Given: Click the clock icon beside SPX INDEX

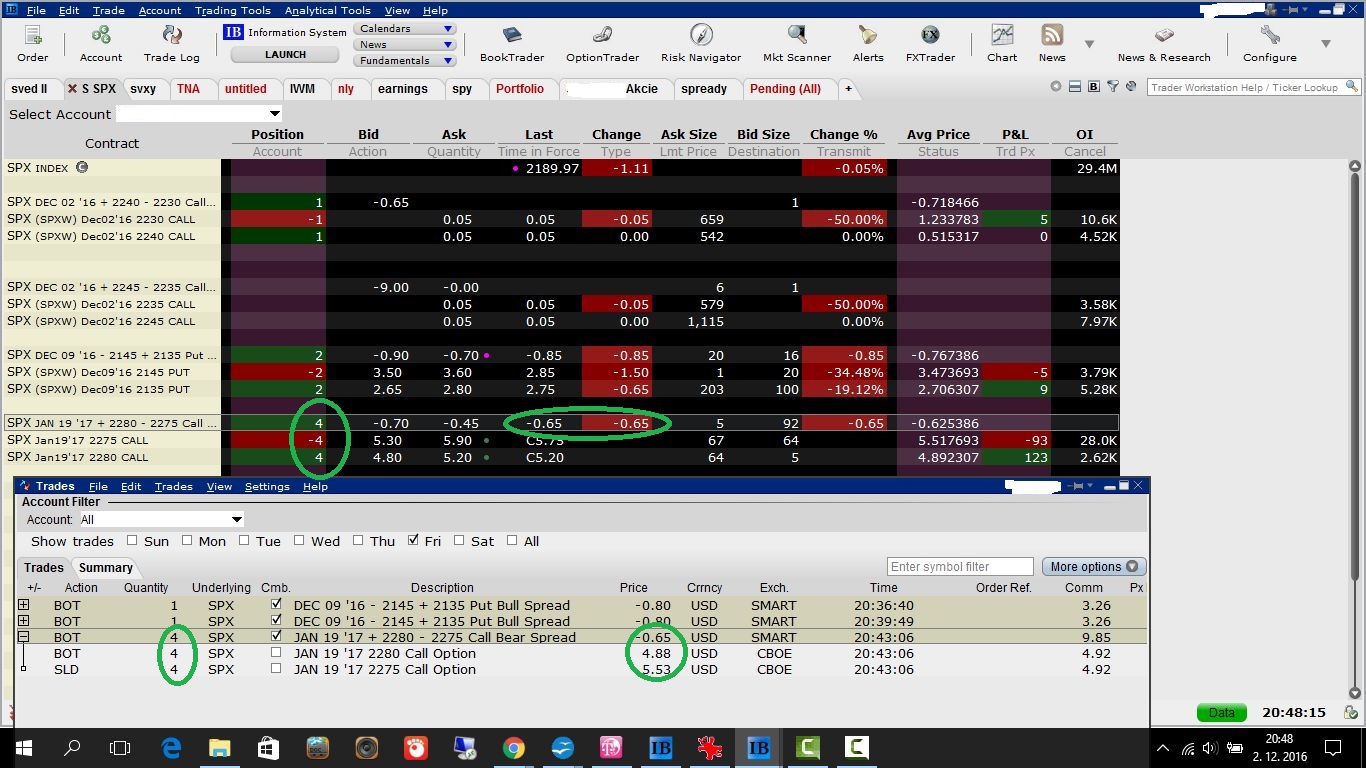Looking at the screenshot, I should coord(82,168).
